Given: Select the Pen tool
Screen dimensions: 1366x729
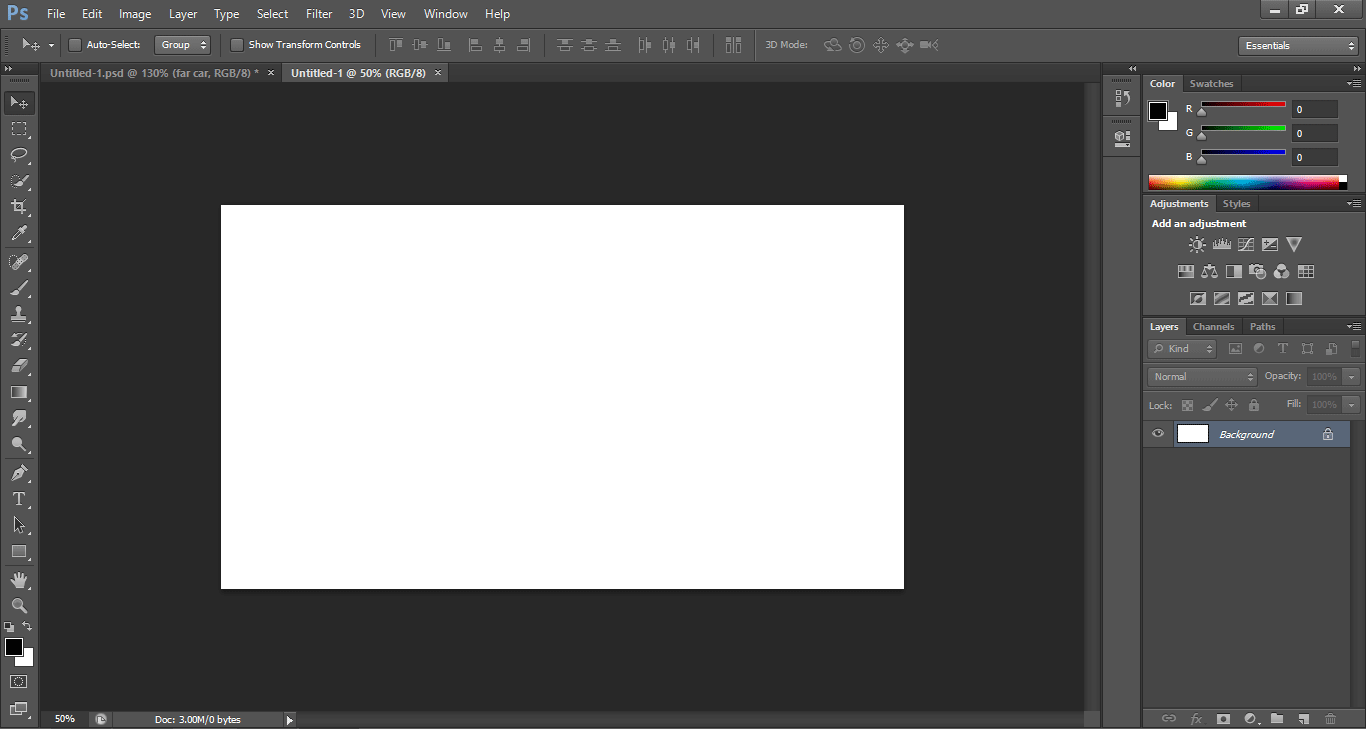Looking at the screenshot, I should coord(19,472).
